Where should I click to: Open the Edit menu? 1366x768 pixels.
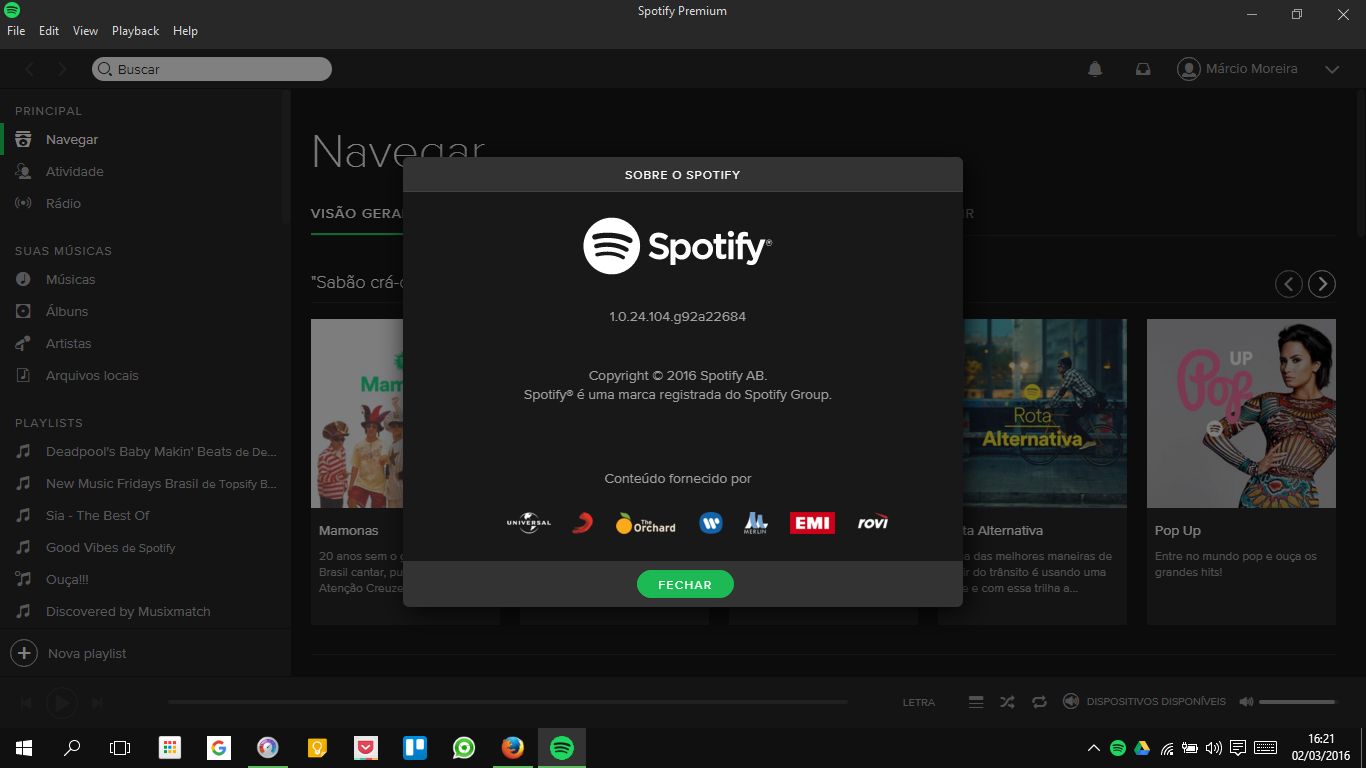(x=49, y=31)
